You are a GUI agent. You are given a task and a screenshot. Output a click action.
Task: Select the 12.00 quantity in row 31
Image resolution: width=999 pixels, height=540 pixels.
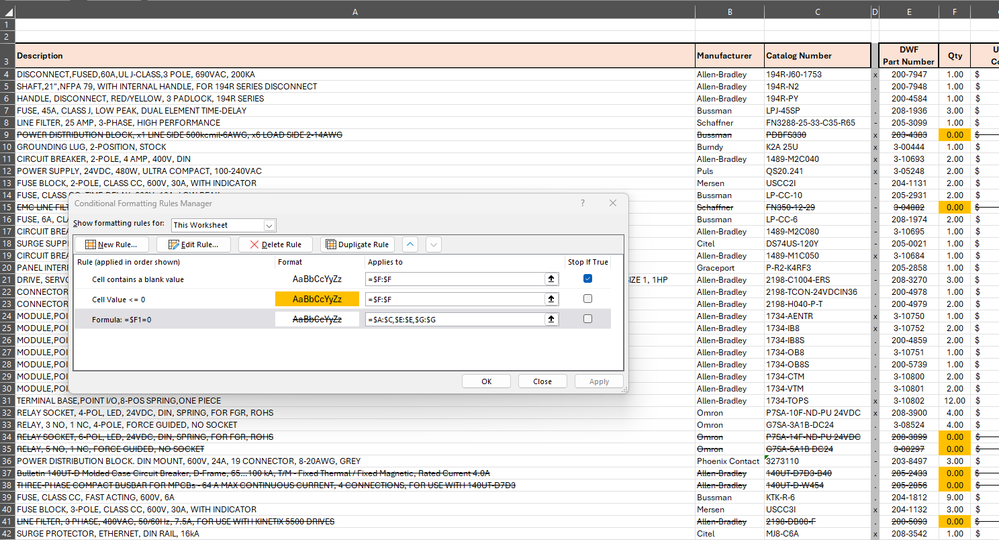tap(954, 401)
